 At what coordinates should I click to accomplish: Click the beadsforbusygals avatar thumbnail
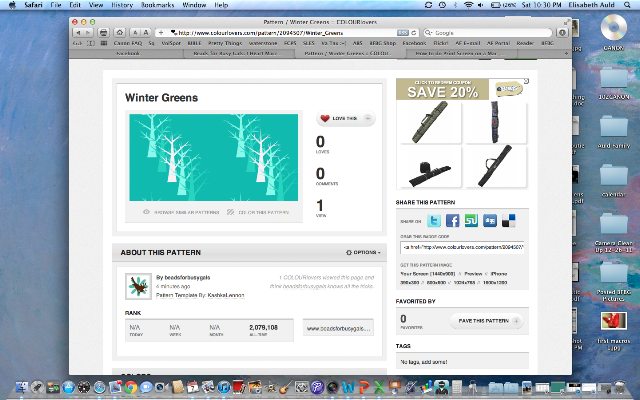click(138, 286)
